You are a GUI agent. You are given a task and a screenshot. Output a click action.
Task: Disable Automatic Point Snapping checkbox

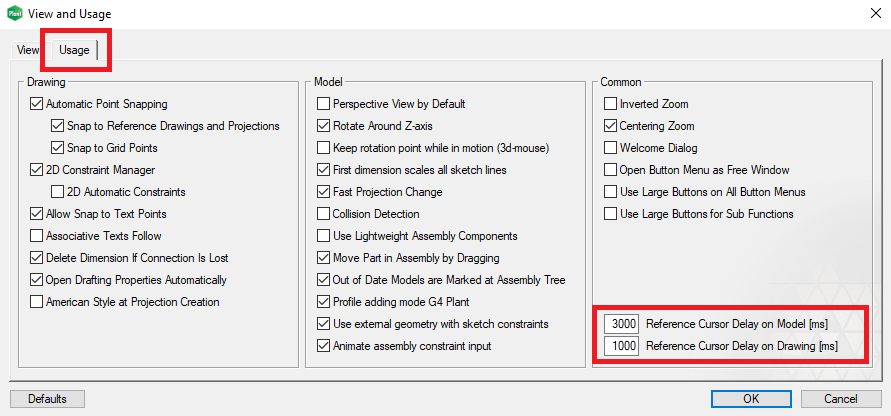click(x=37, y=104)
